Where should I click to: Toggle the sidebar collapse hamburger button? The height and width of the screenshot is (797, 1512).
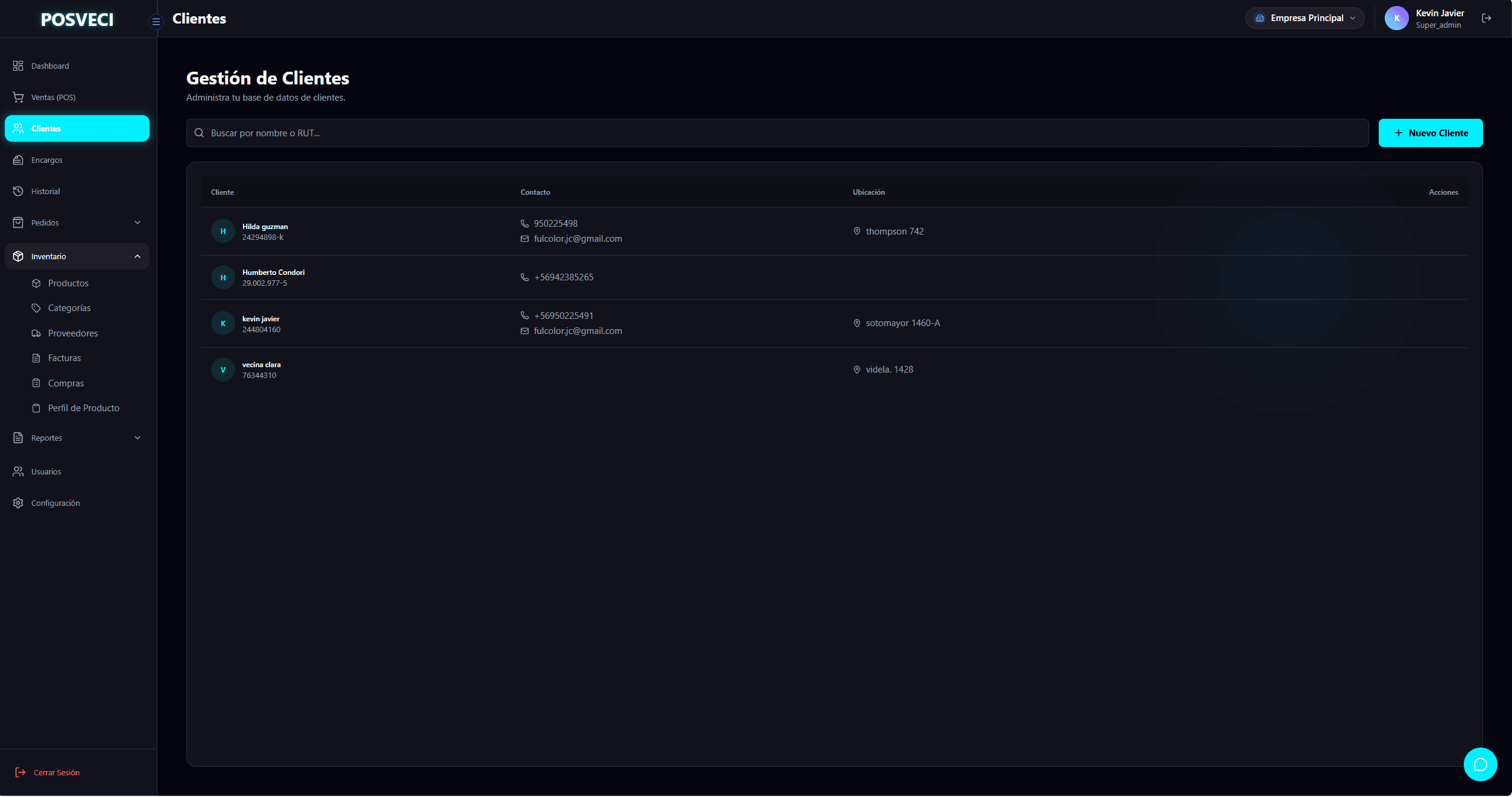pos(156,22)
